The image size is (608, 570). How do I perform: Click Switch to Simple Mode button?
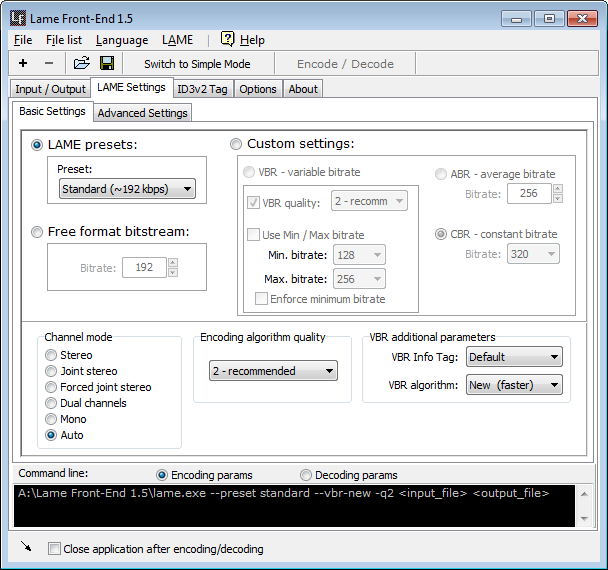(197, 64)
